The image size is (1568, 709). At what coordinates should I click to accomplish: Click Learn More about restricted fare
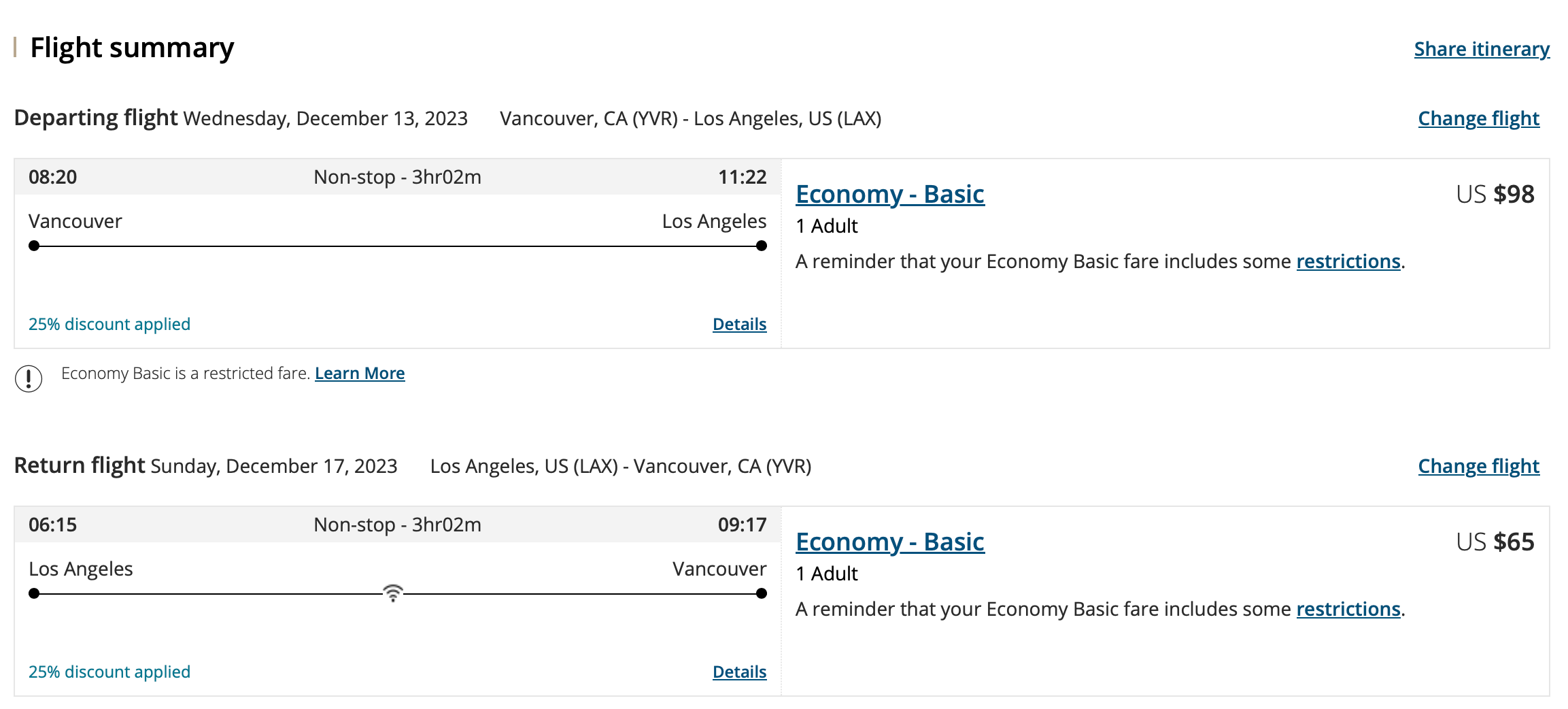pos(359,374)
